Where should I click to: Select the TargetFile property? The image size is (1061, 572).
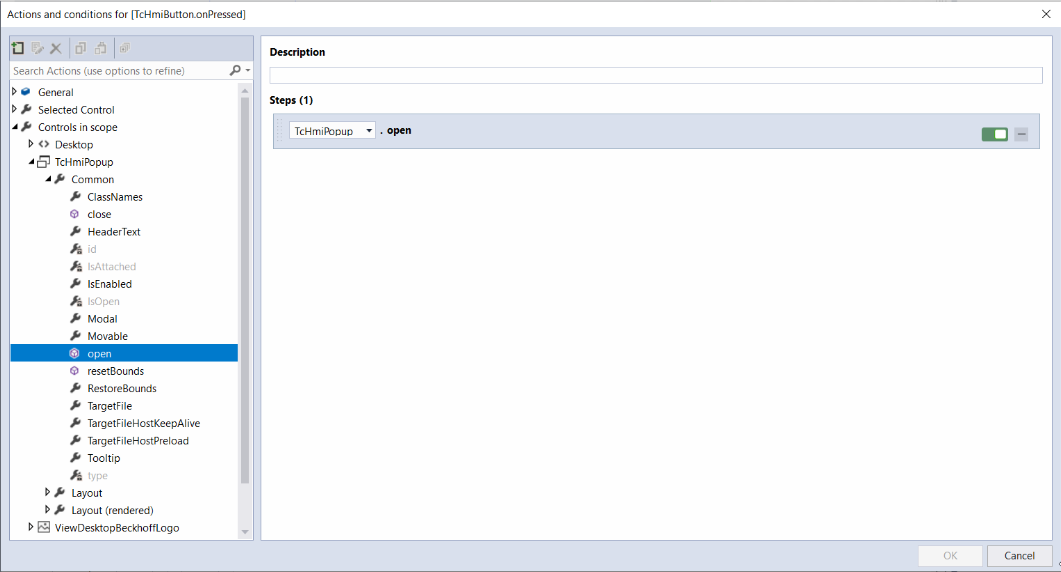click(x=110, y=406)
